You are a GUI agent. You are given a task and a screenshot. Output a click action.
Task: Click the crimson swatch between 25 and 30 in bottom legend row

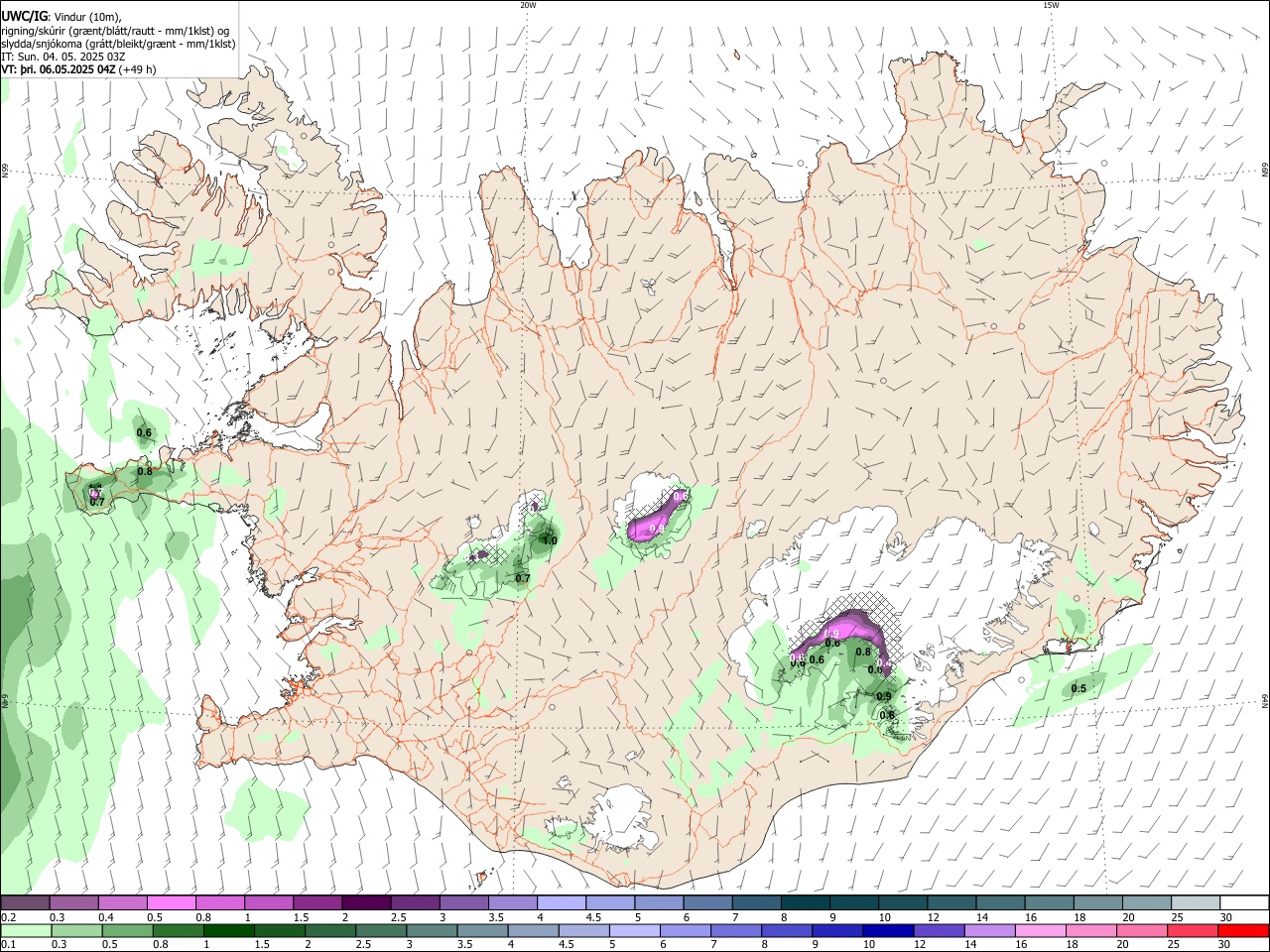click(1191, 930)
